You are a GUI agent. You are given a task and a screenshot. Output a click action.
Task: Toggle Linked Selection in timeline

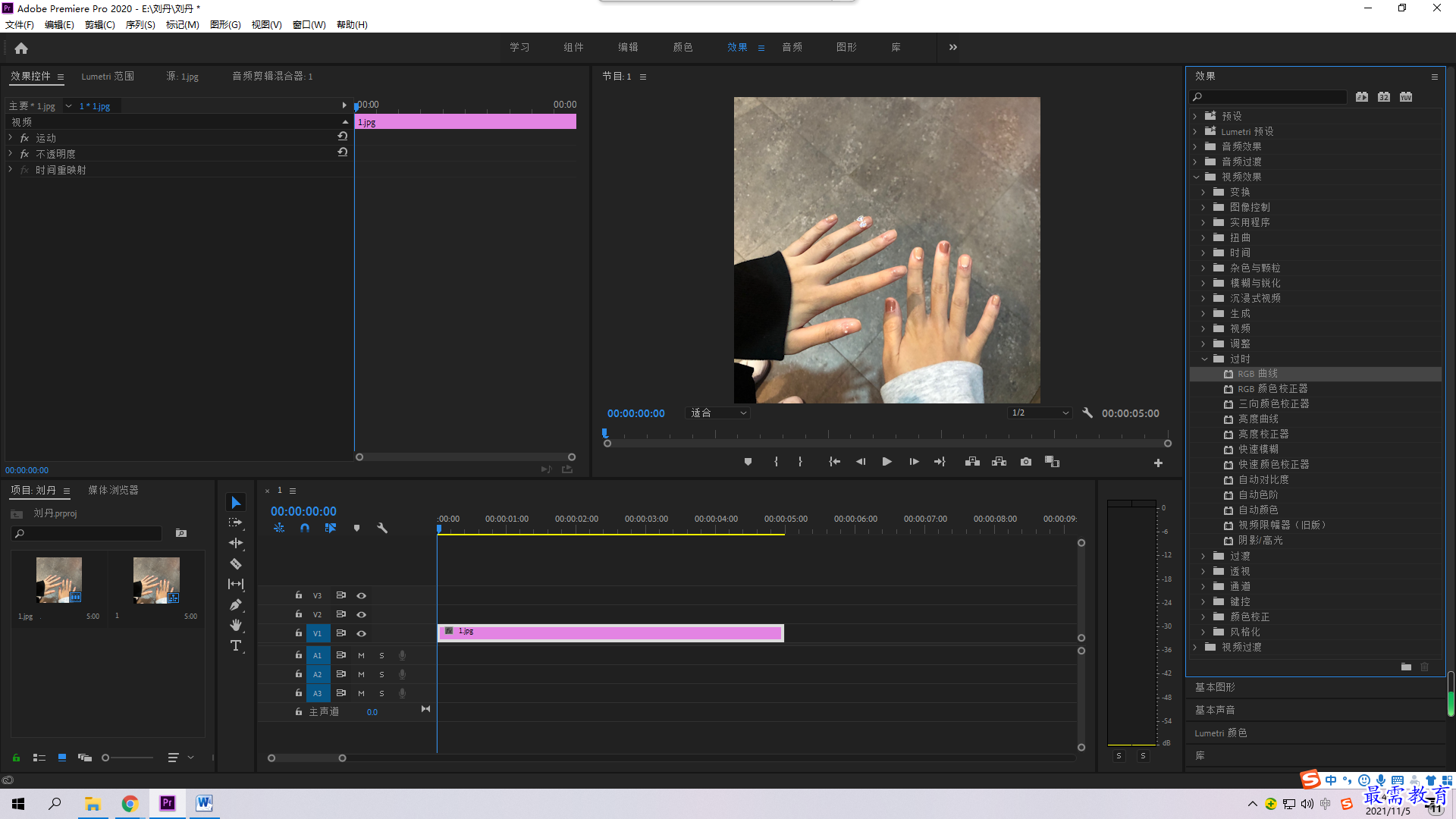(x=331, y=528)
